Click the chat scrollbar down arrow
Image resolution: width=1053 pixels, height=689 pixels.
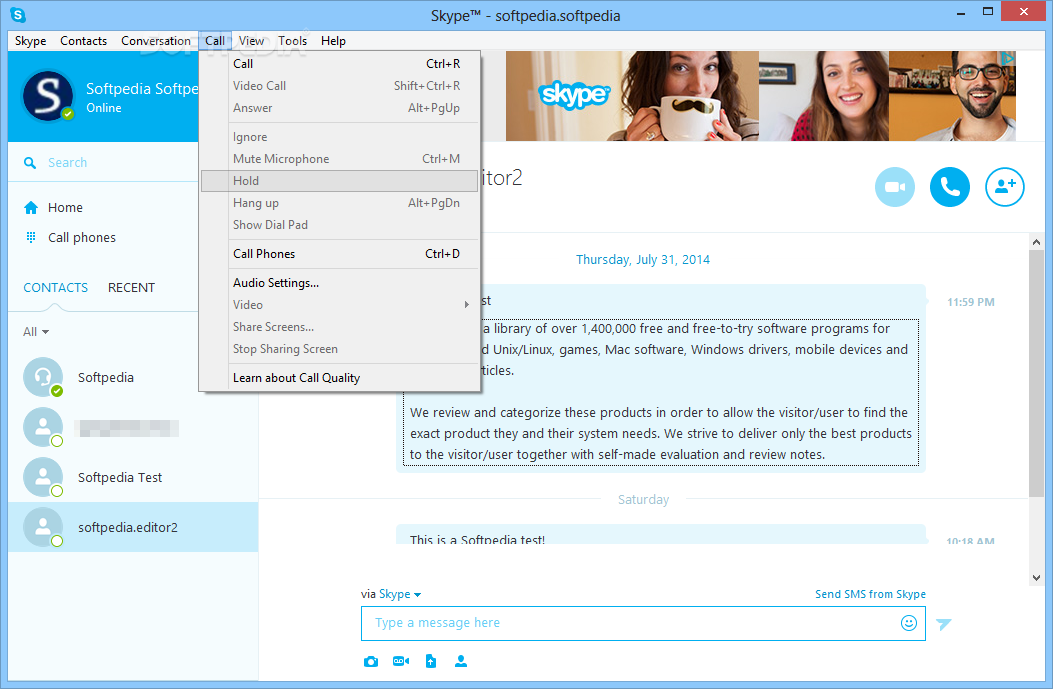(1036, 578)
